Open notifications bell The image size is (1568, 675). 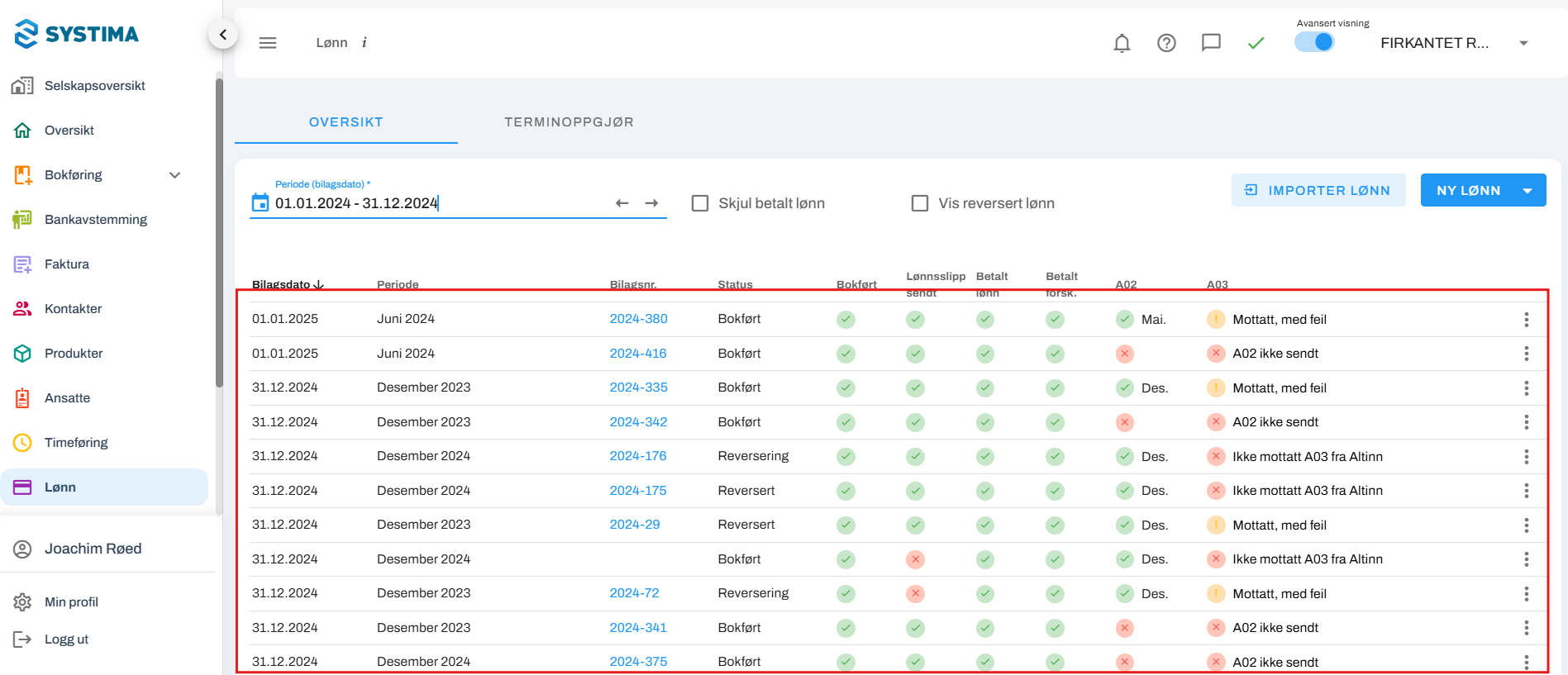coord(1122,43)
